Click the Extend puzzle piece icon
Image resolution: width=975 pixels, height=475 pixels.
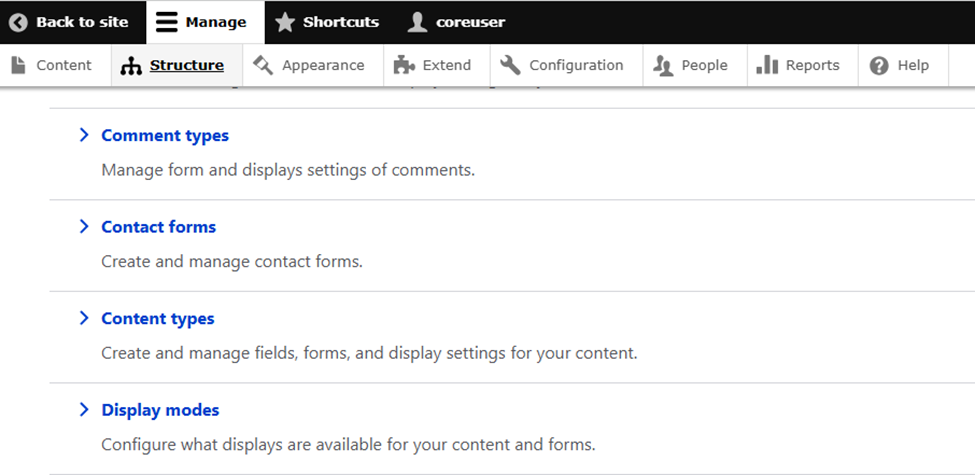click(x=404, y=65)
